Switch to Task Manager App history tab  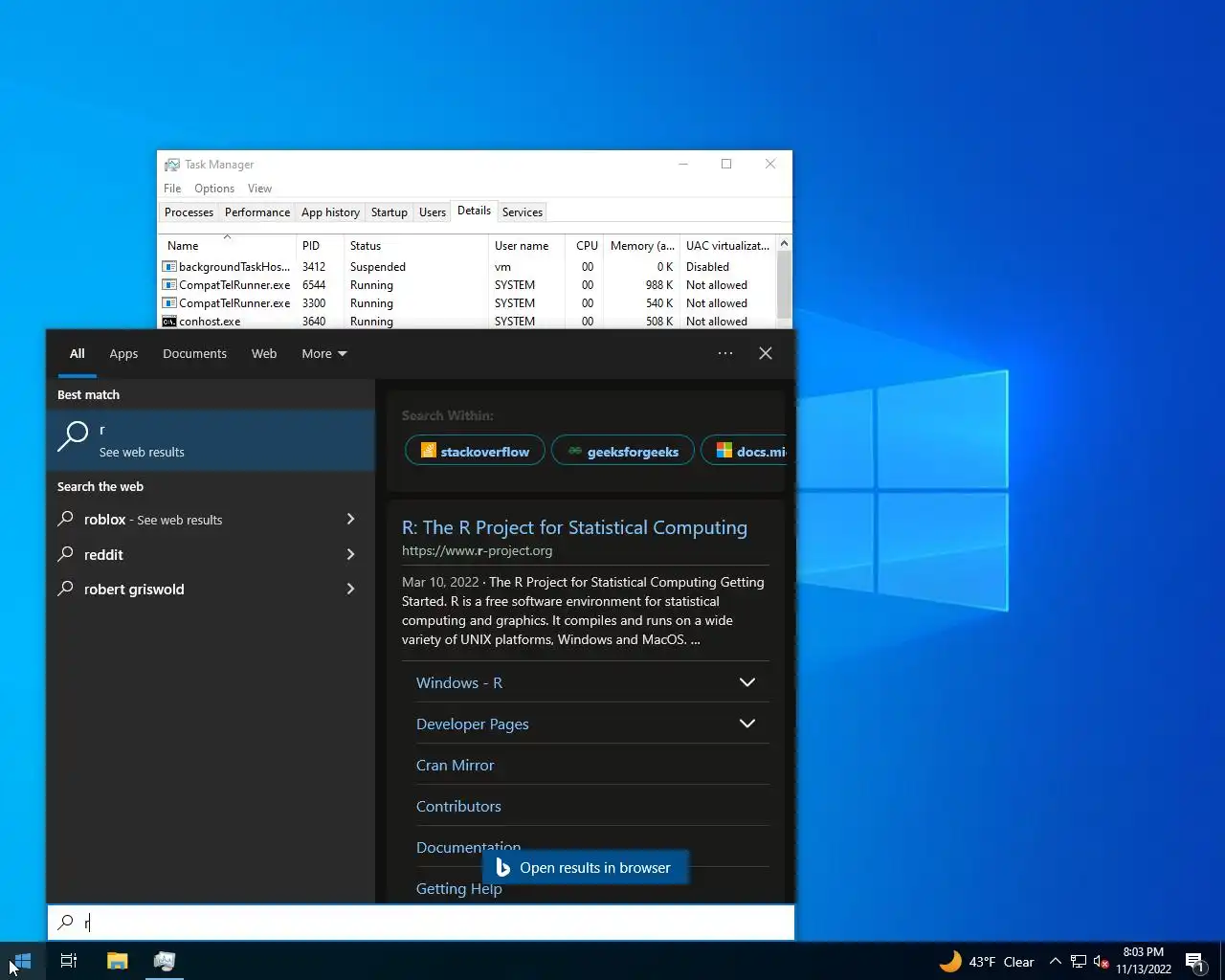[330, 212]
